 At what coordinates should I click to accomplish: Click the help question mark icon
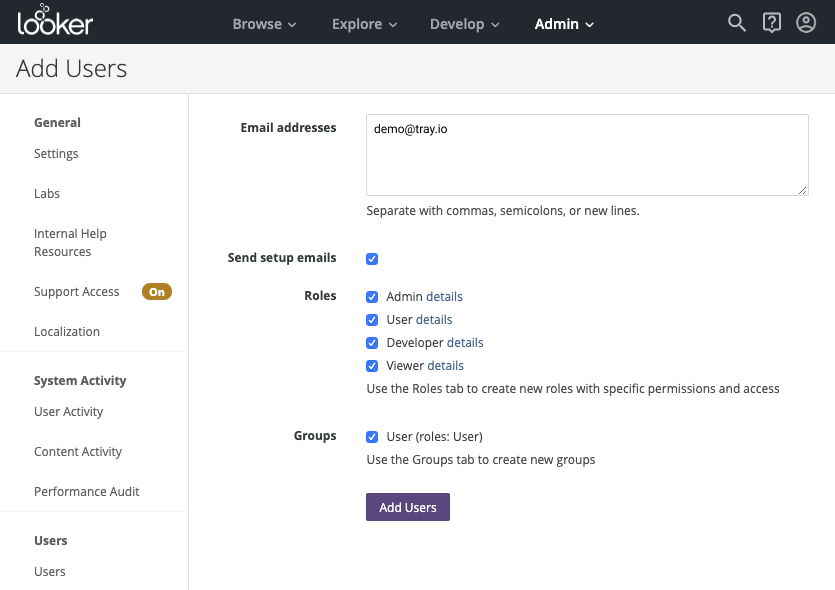771,22
